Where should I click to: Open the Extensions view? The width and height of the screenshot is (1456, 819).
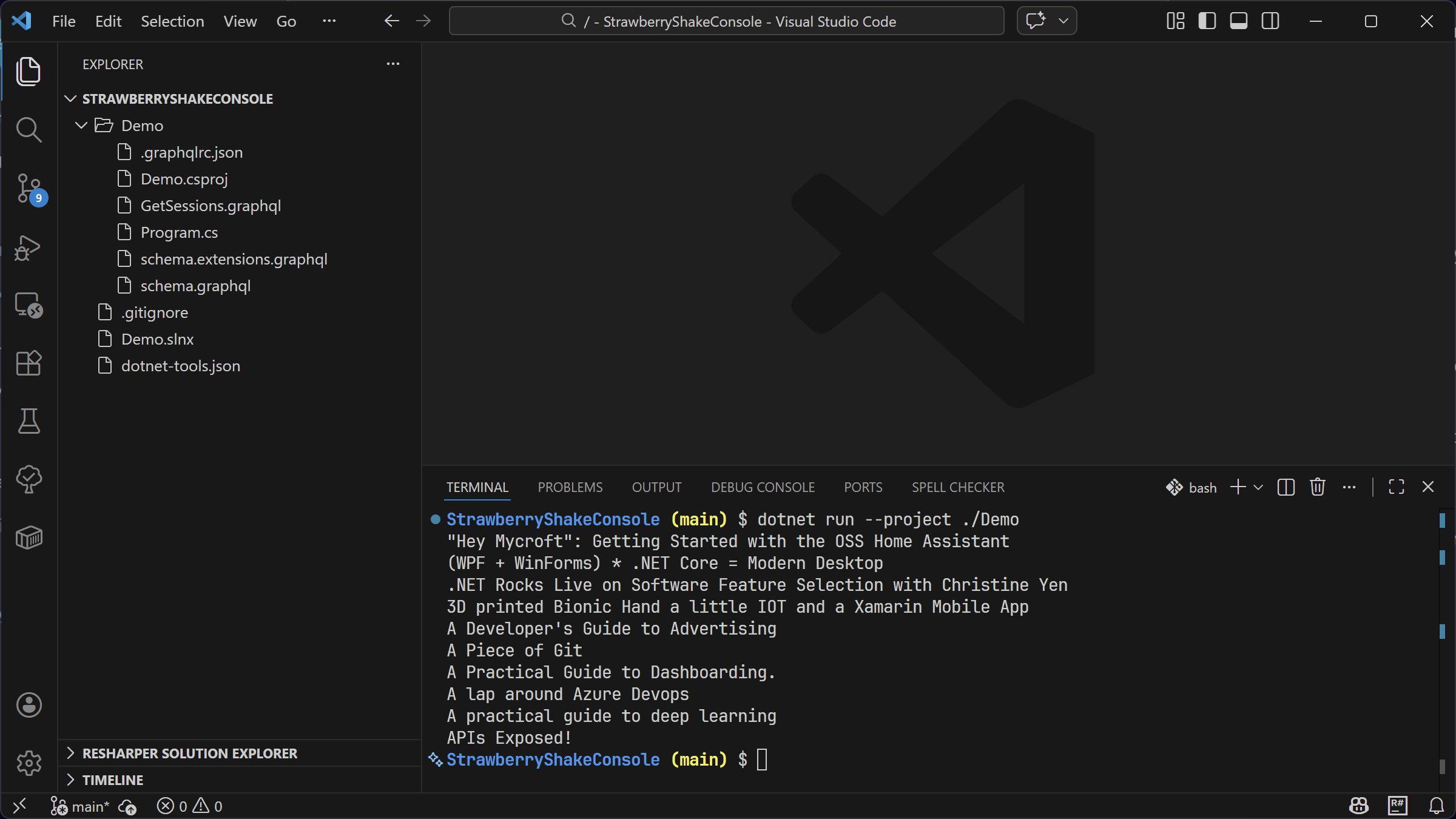pyautogui.click(x=29, y=363)
